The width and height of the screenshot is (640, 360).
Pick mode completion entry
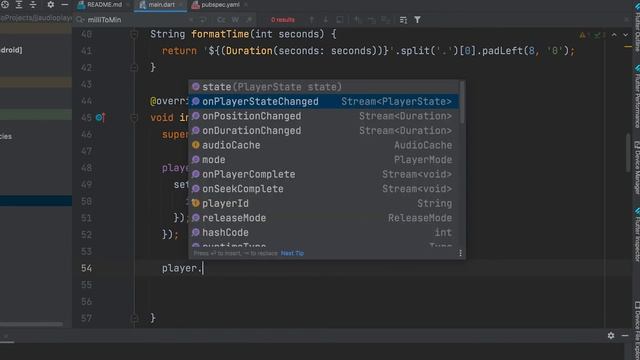323,160
